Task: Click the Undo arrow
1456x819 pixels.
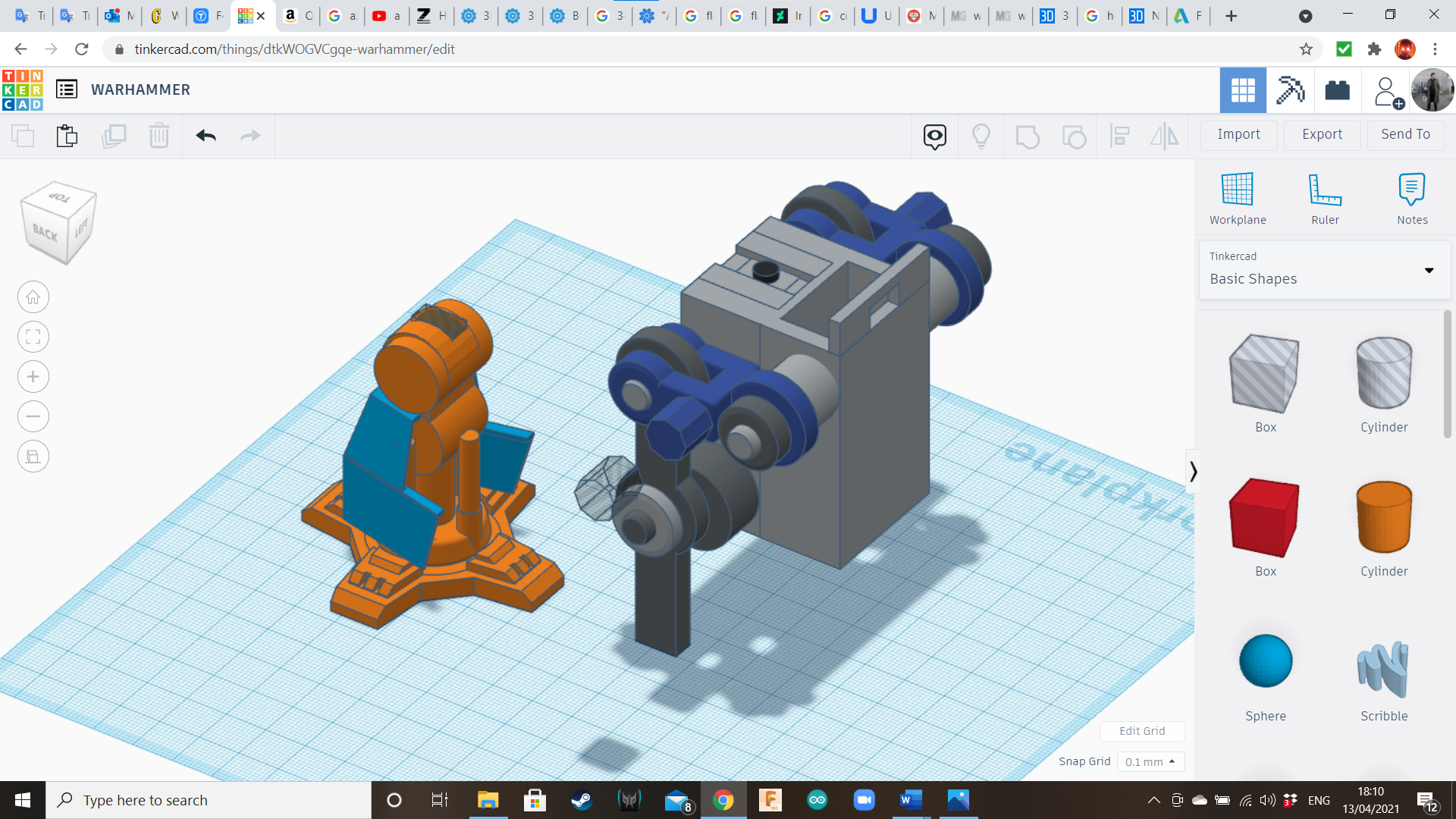Action: 206,136
